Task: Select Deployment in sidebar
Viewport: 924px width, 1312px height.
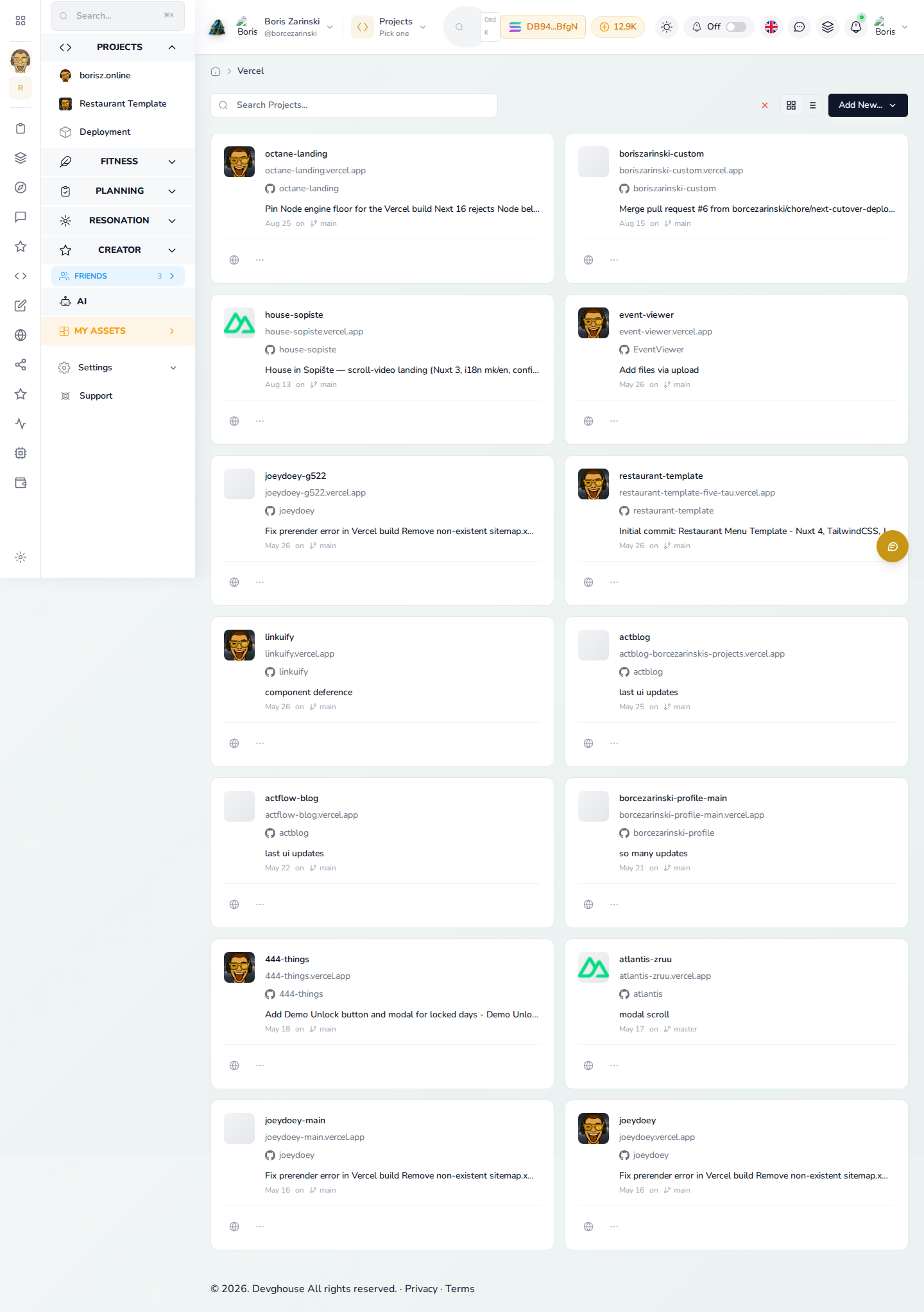Action: [118, 132]
